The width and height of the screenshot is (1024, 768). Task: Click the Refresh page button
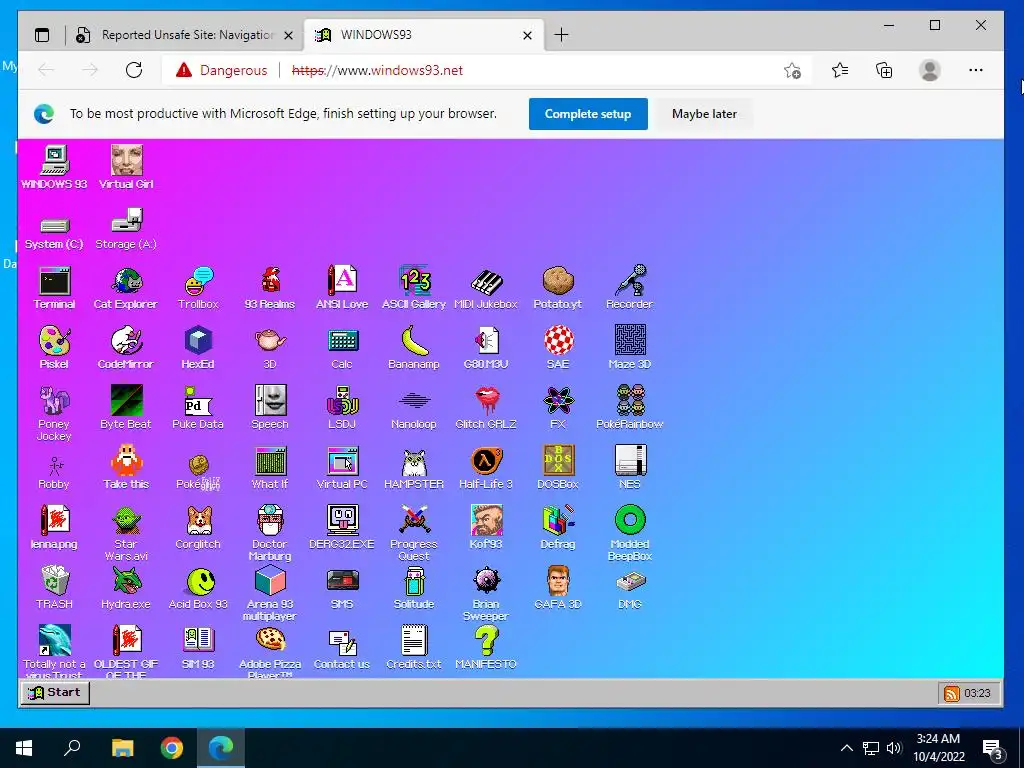pyautogui.click(x=134, y=70)
